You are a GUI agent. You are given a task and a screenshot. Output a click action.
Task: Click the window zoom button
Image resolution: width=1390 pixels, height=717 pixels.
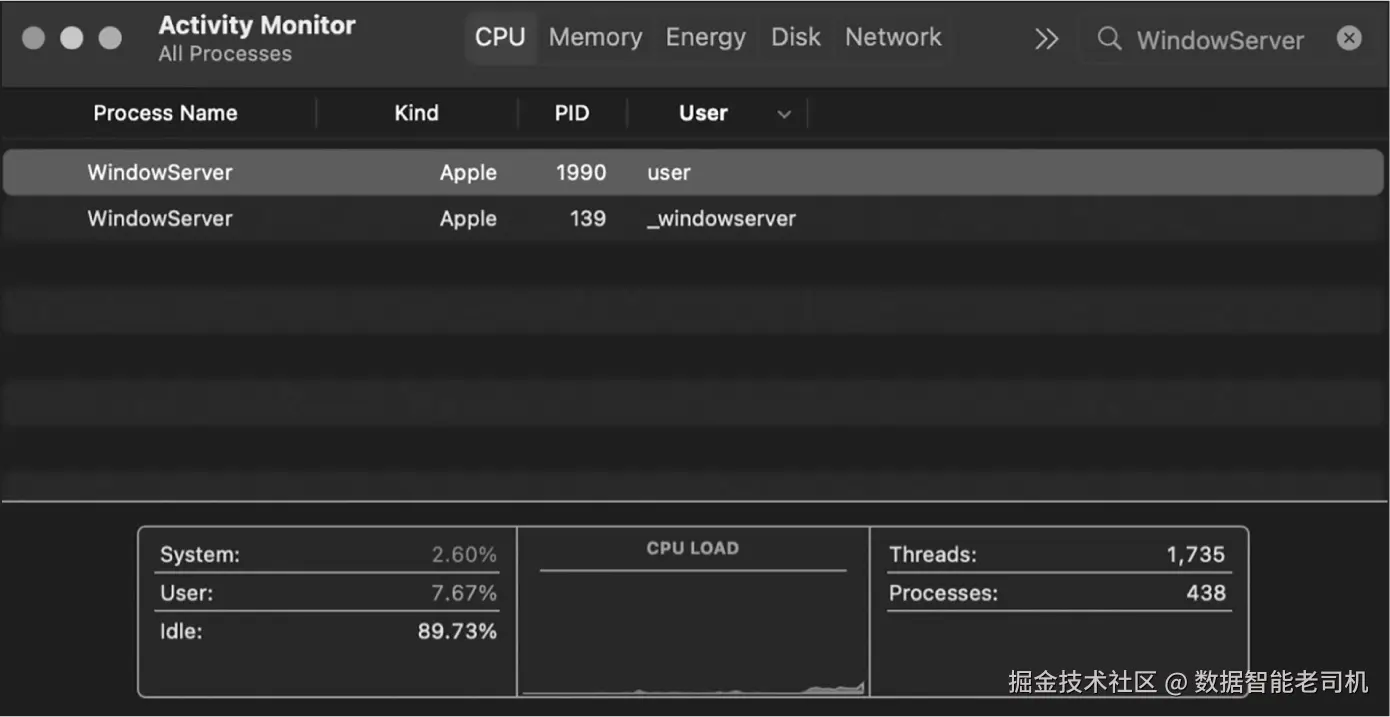point(110,38)
